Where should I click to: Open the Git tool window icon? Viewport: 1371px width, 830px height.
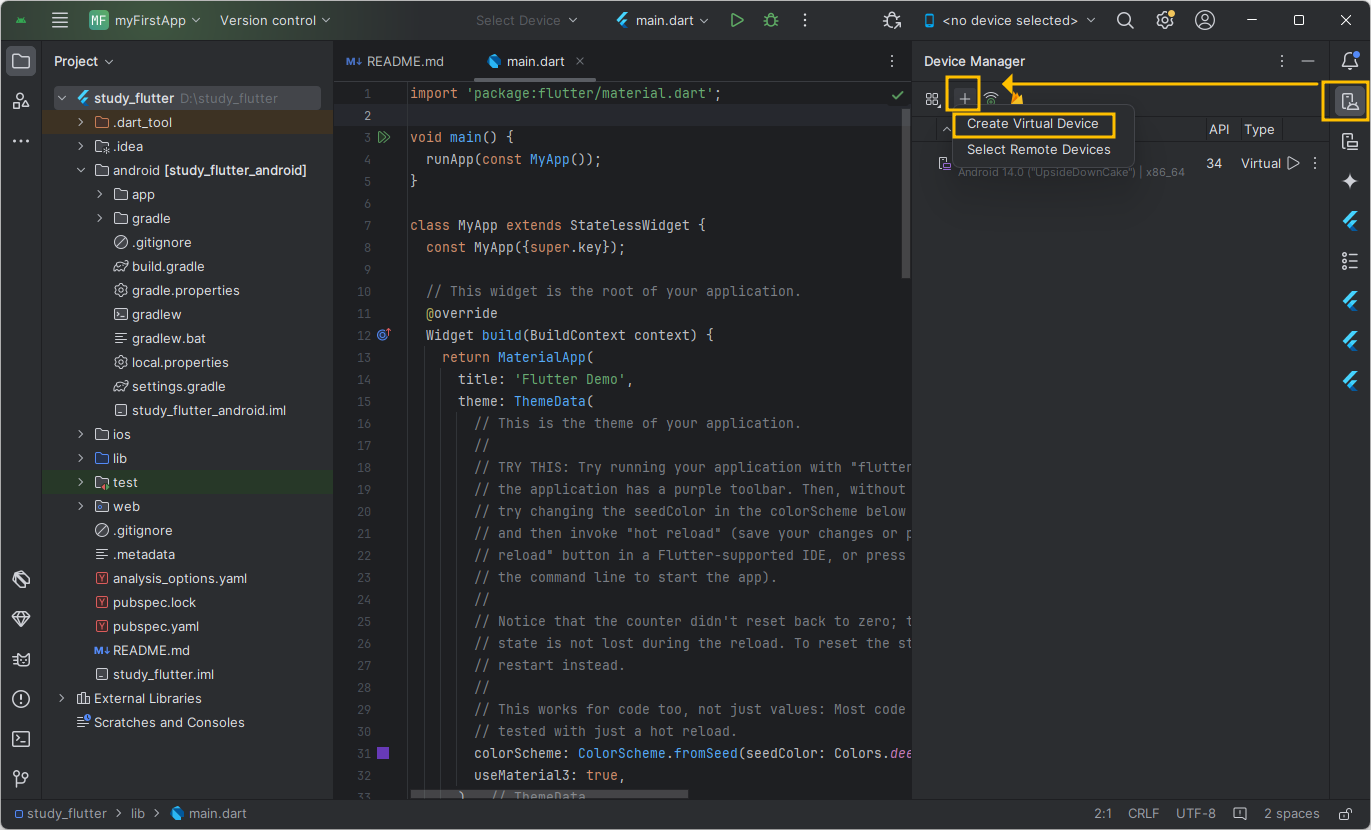(20, 779)
